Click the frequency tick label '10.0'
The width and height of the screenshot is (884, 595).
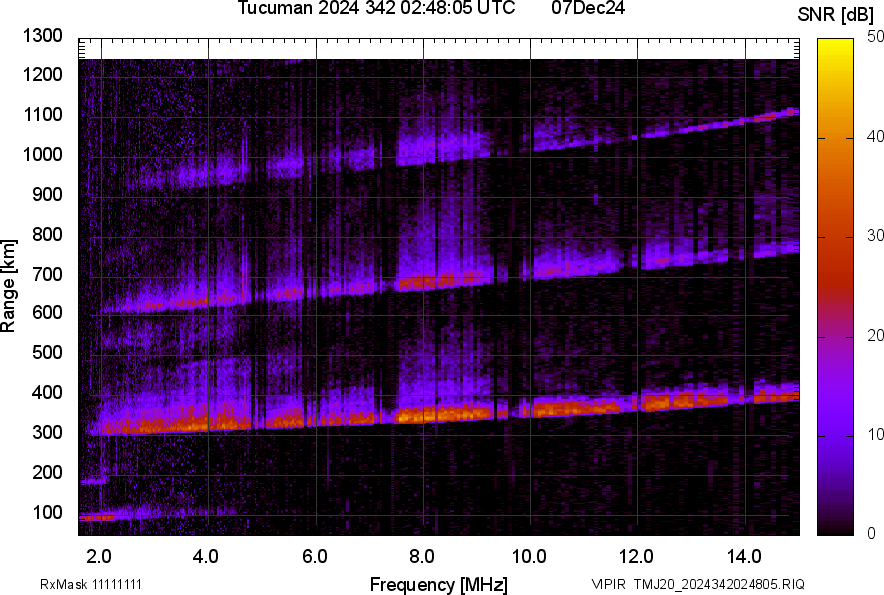pos(529,557)
